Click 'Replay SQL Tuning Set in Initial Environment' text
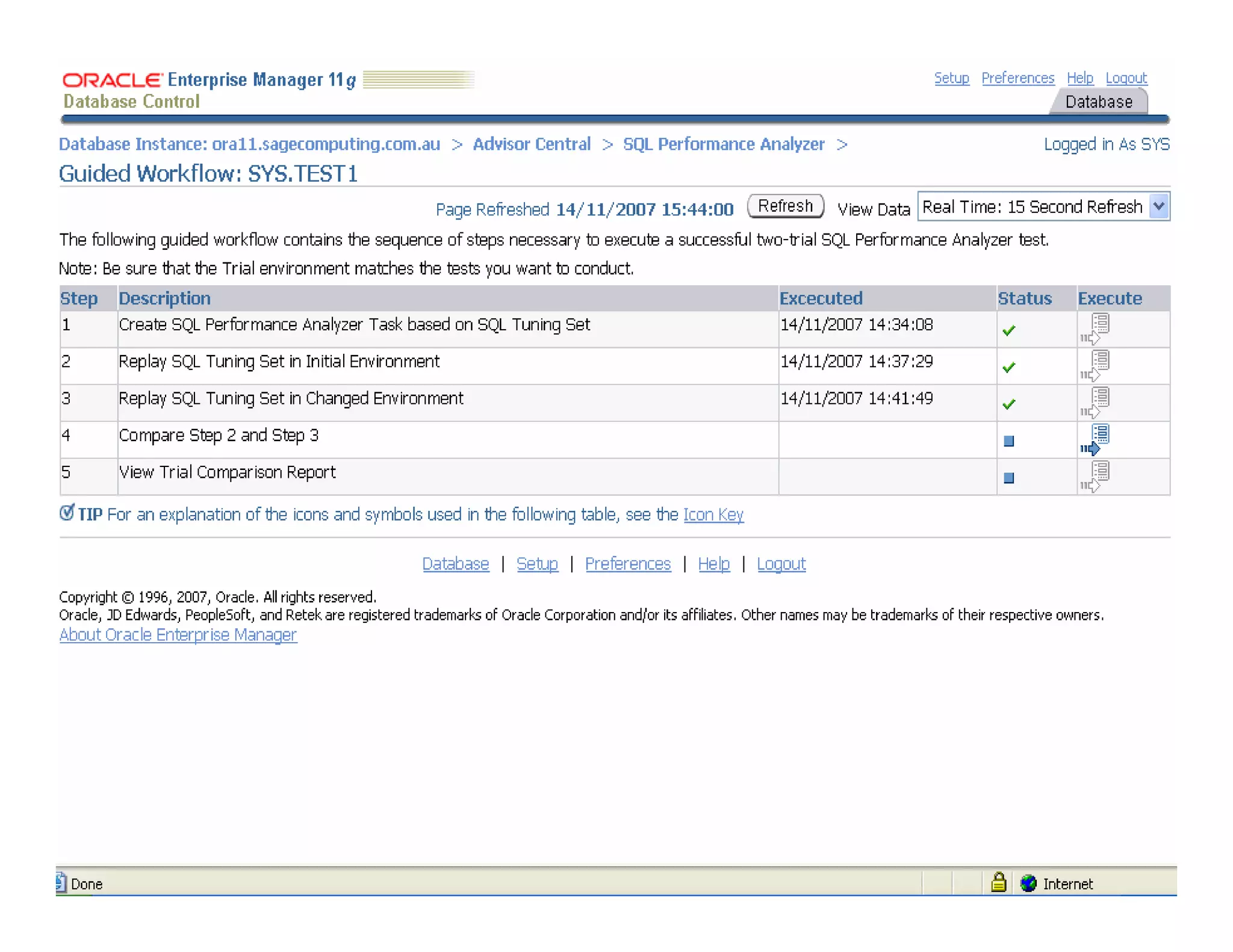This screenshot has height=952, width=1233. 279,362
